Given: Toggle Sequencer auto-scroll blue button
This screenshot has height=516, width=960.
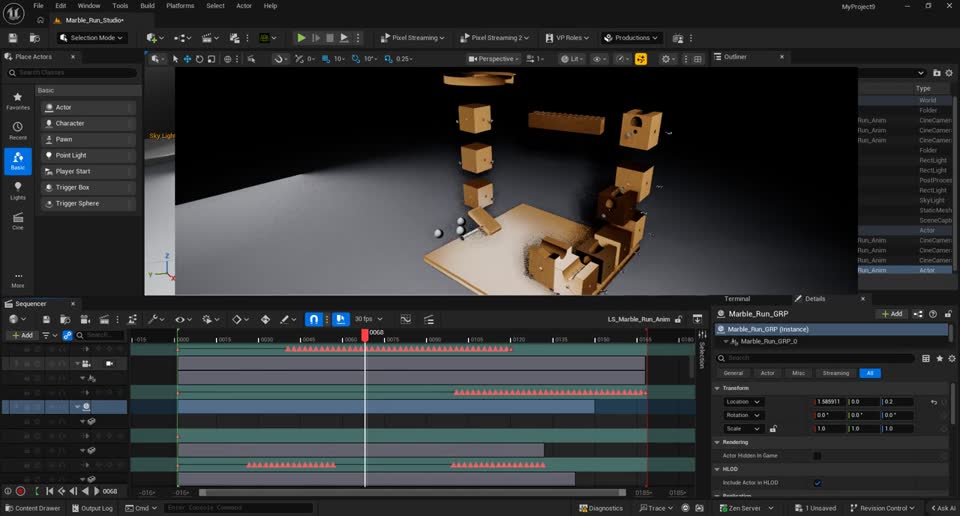Looking at the screenshot, I should click(340, 320).
